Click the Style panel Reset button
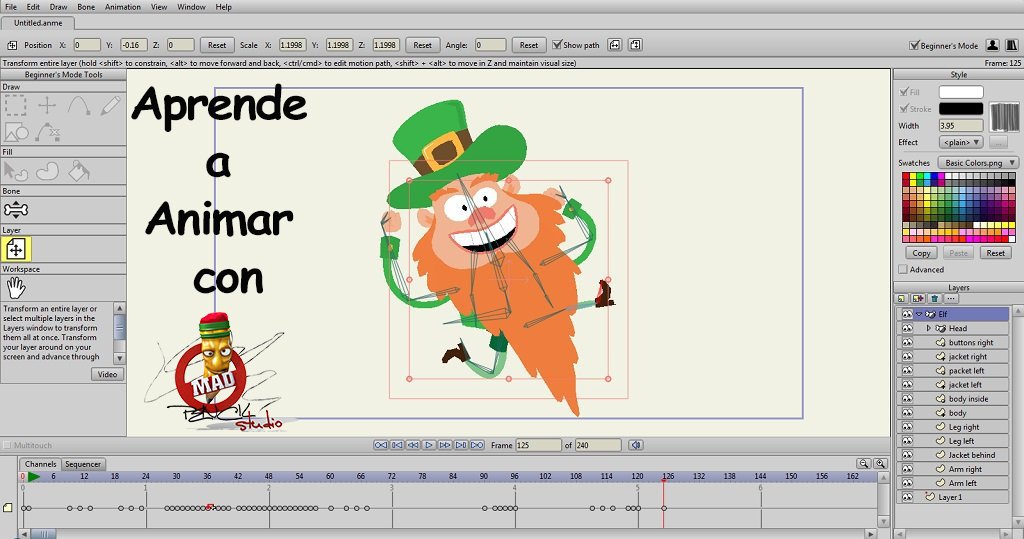1024x539 pixels. (995, 253)
